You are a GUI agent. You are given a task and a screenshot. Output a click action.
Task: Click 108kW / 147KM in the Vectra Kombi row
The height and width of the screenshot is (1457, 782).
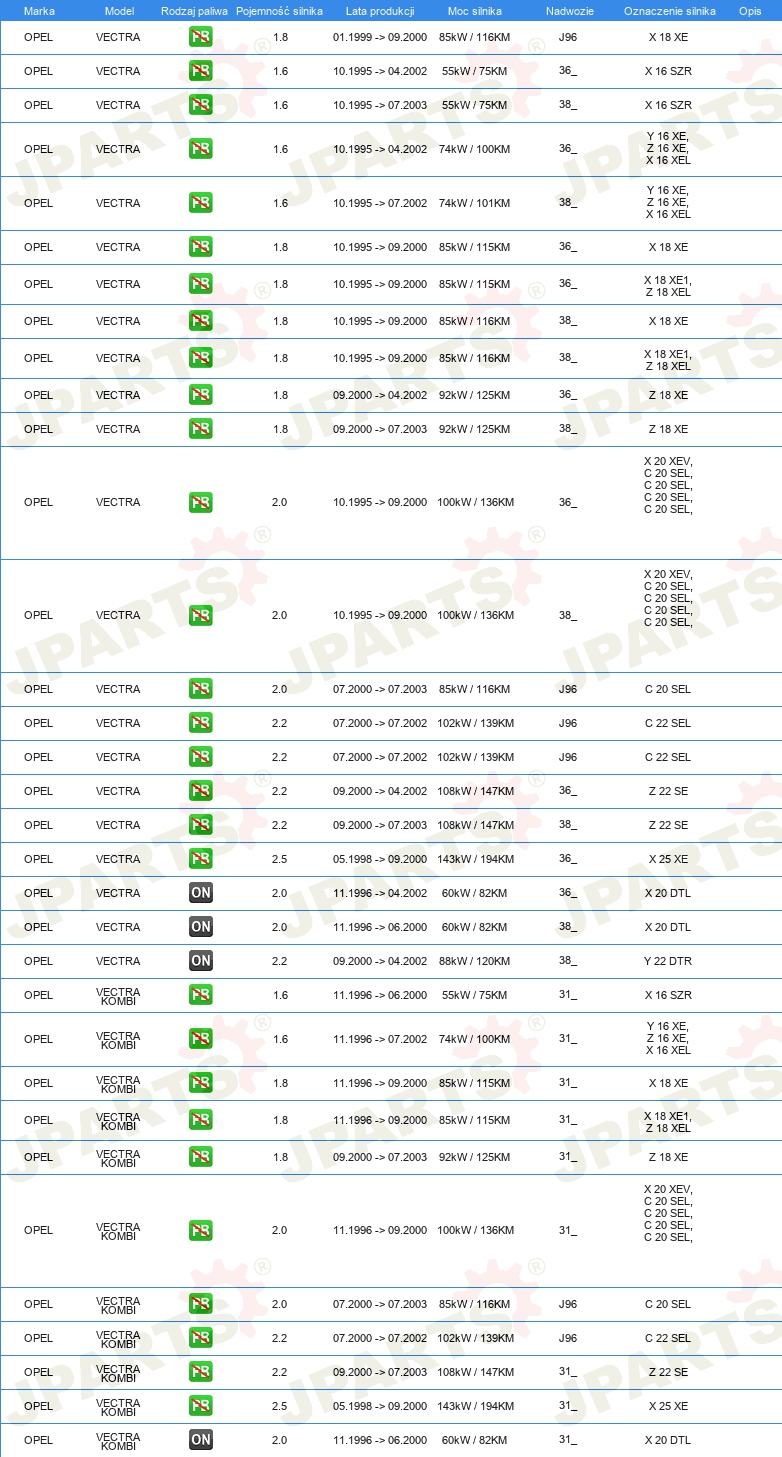pos(476,1372)
